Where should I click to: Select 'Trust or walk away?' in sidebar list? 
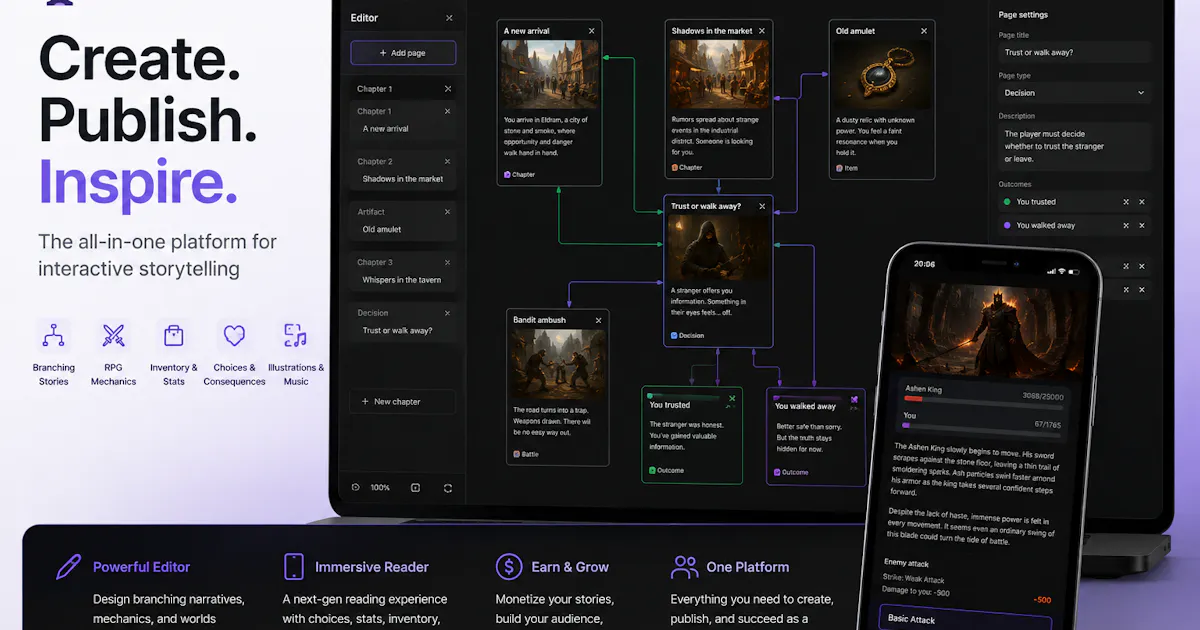398,330
